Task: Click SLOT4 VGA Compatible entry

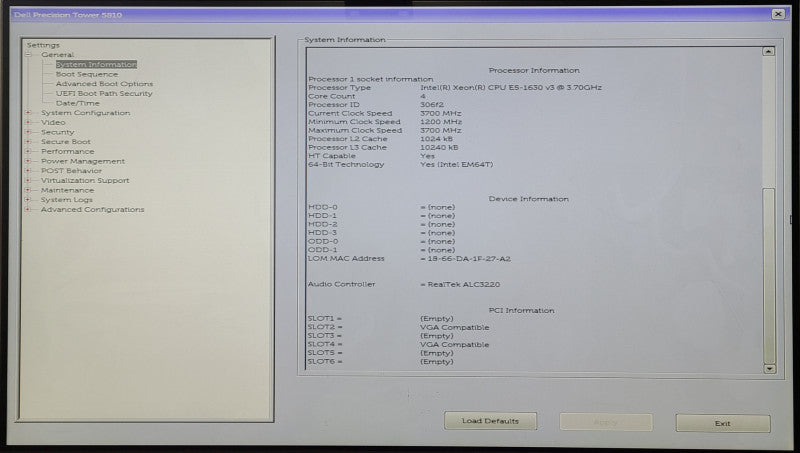Action: pyautogui.click(x=455, y=345)
